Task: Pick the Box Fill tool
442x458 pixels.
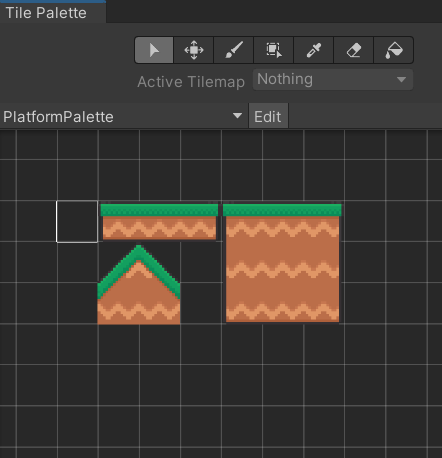Action: tap(274, 50)
